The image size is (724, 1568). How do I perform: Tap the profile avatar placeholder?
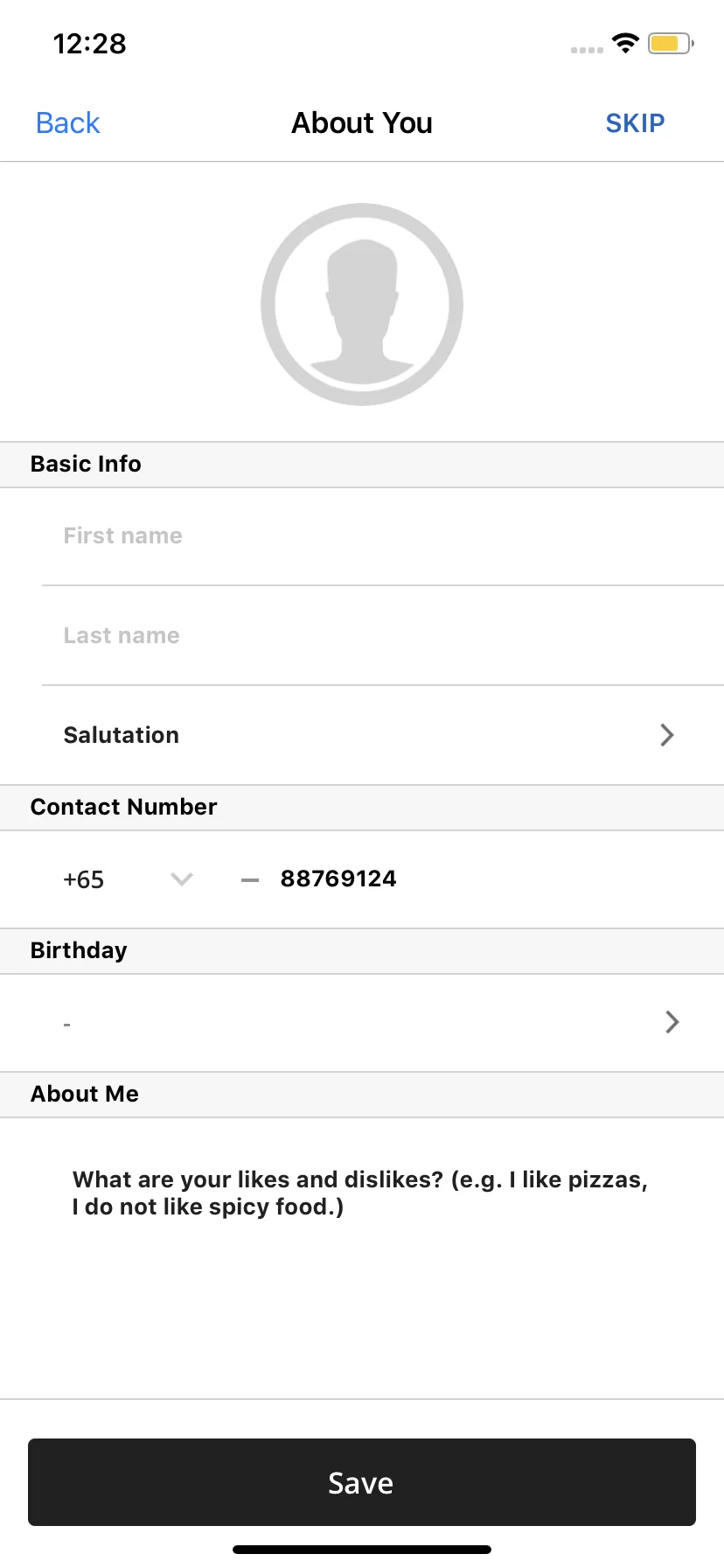(362, 304)
